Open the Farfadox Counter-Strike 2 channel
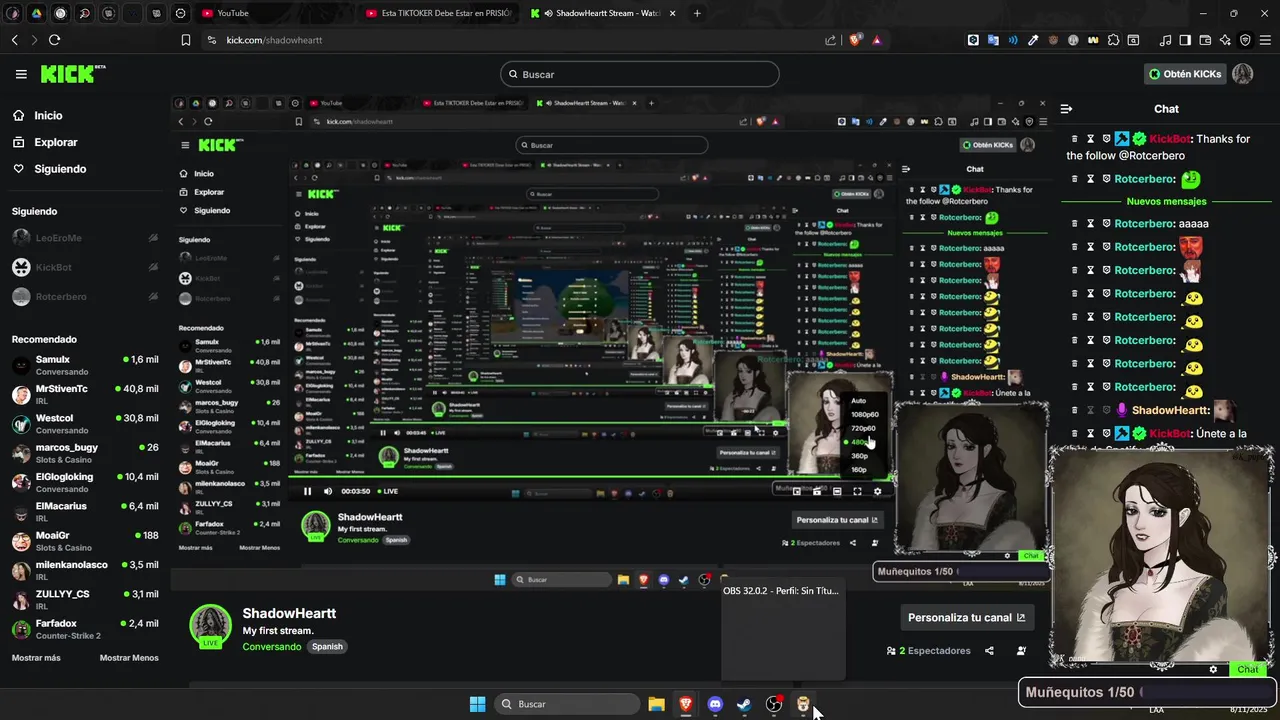1280x720 pixels. pyautogui.click(x=85, y=629)
